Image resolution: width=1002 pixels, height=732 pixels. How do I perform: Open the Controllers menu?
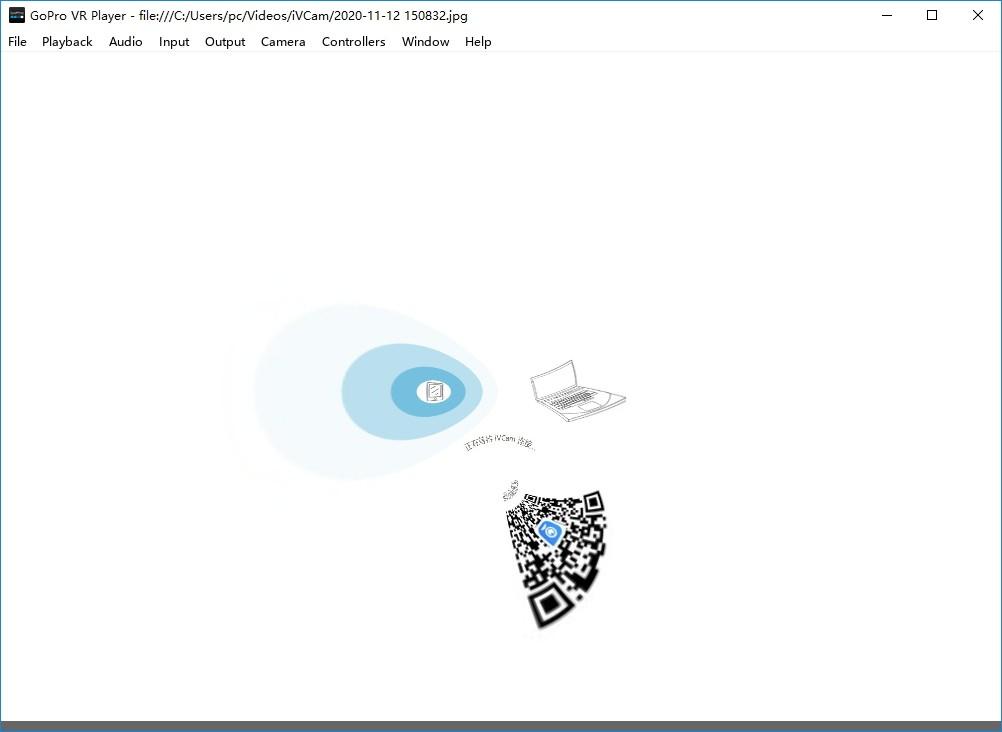tap(353, 42)
